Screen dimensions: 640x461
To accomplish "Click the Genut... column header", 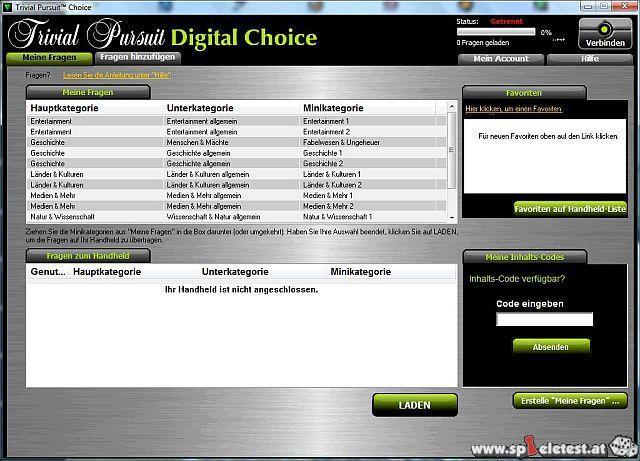I will (48, 272).
